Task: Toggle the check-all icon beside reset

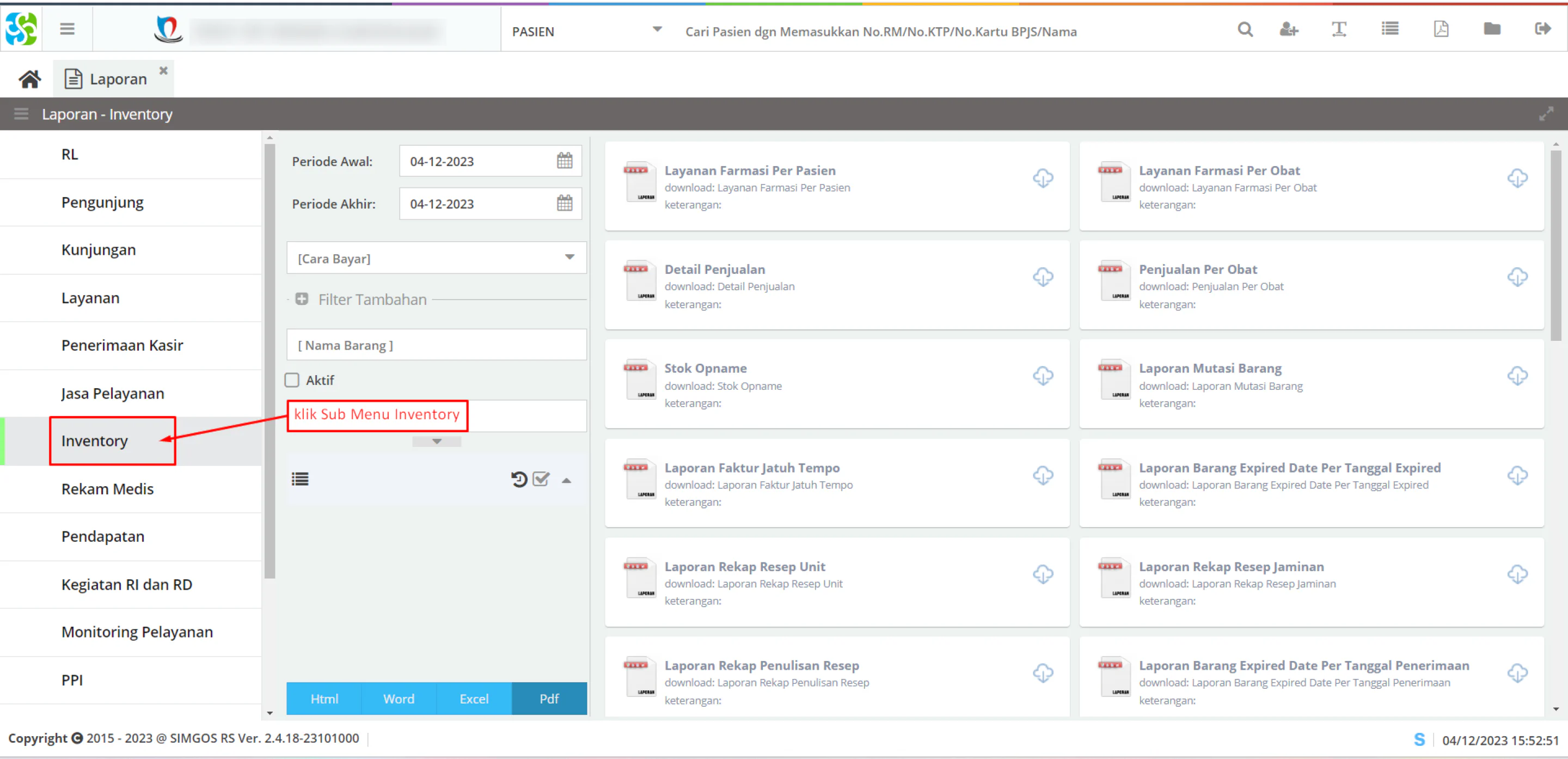Action: [x=541, y=480]
